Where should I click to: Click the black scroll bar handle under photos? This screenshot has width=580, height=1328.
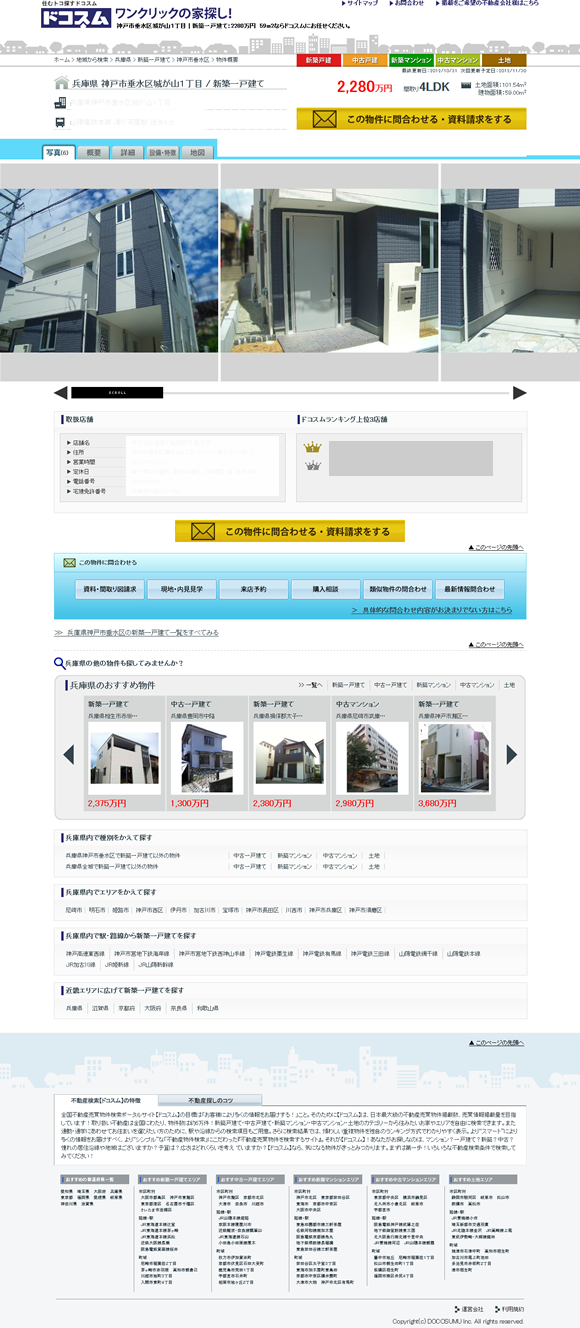coord(103,392)
